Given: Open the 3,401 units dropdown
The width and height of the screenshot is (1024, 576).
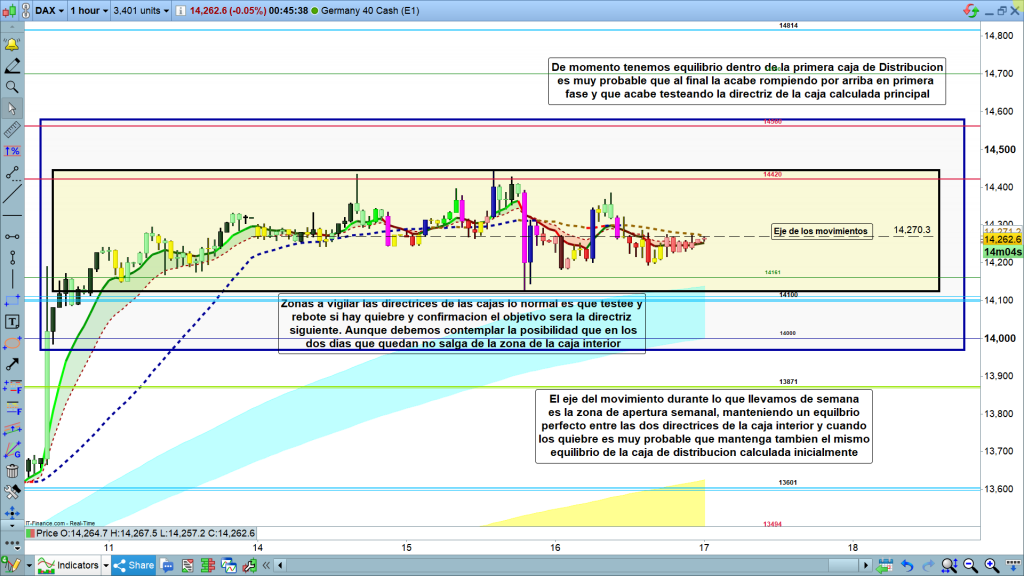Looking at the screenshot, I should pos(141,11).
